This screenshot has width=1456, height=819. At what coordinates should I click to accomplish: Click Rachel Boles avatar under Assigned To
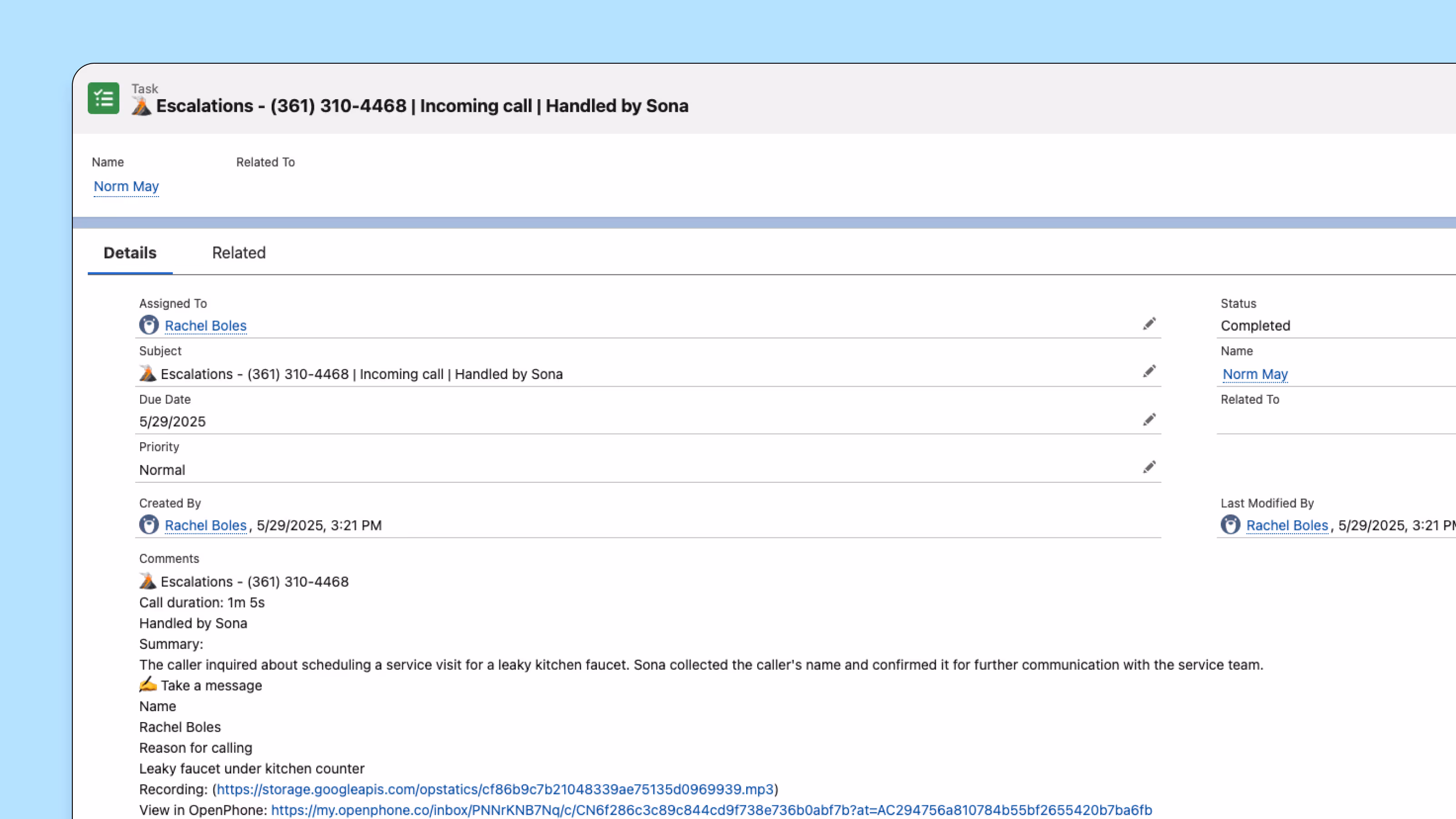click(149, 325)
